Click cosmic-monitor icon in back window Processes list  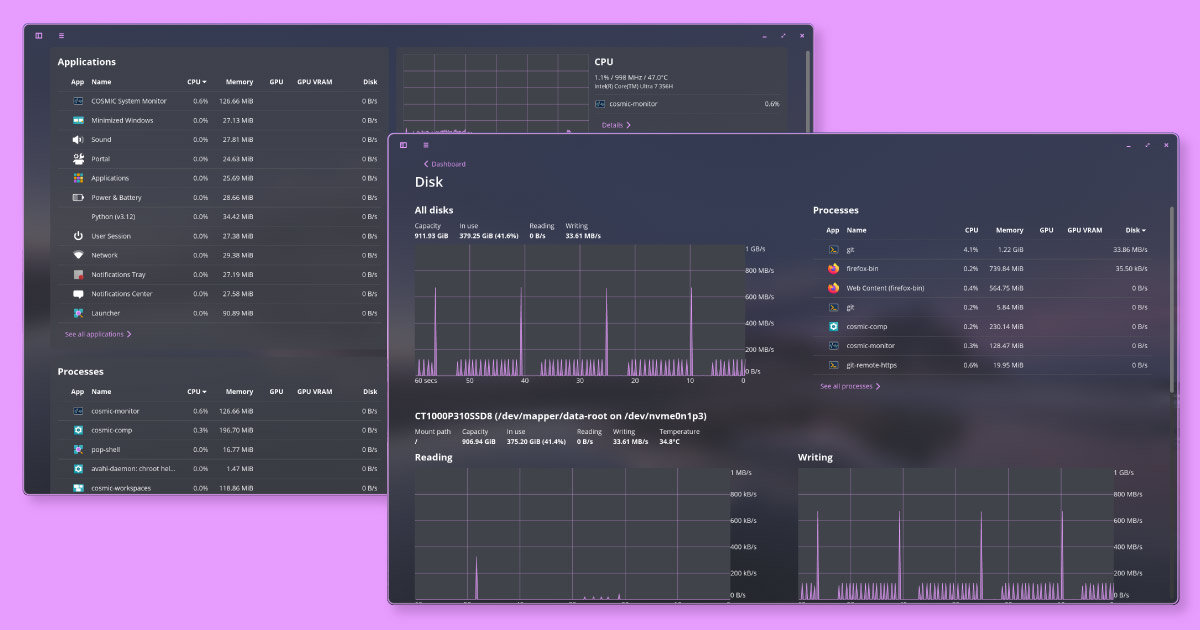[x=78, y=411]
